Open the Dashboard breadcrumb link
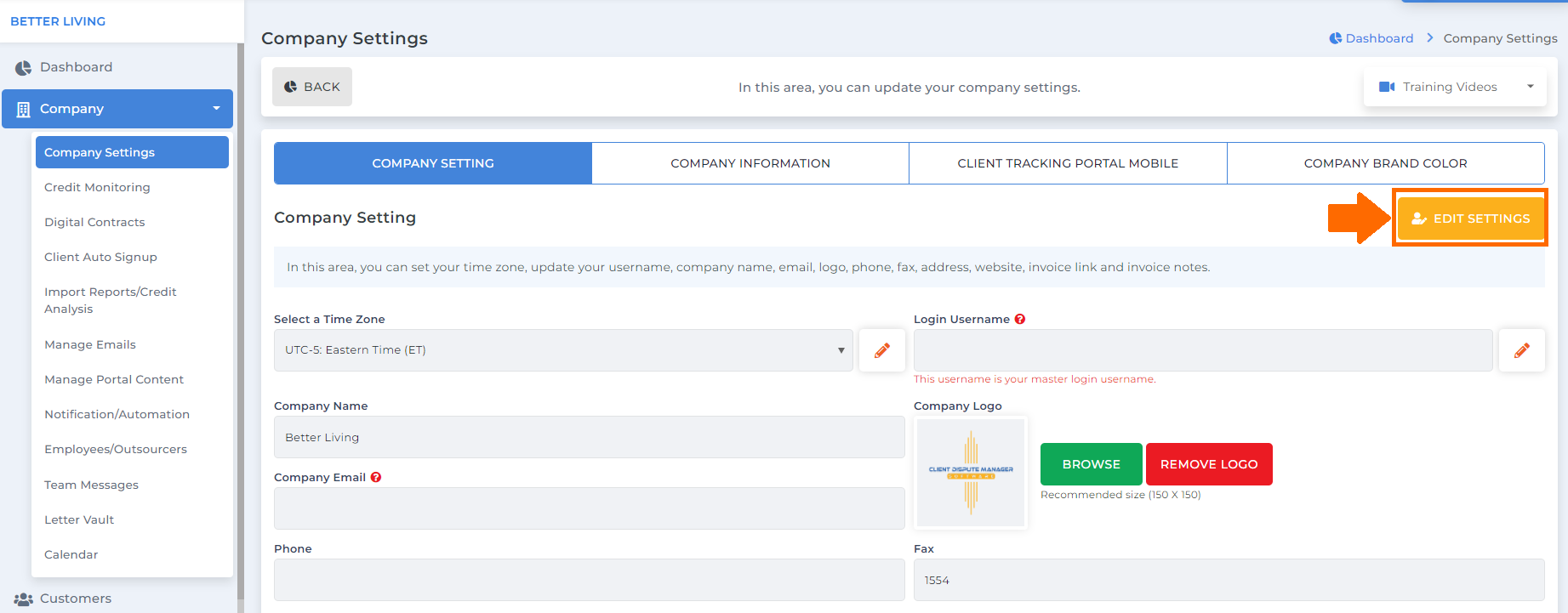The image size is (1568, 613). click(1379, 38)
